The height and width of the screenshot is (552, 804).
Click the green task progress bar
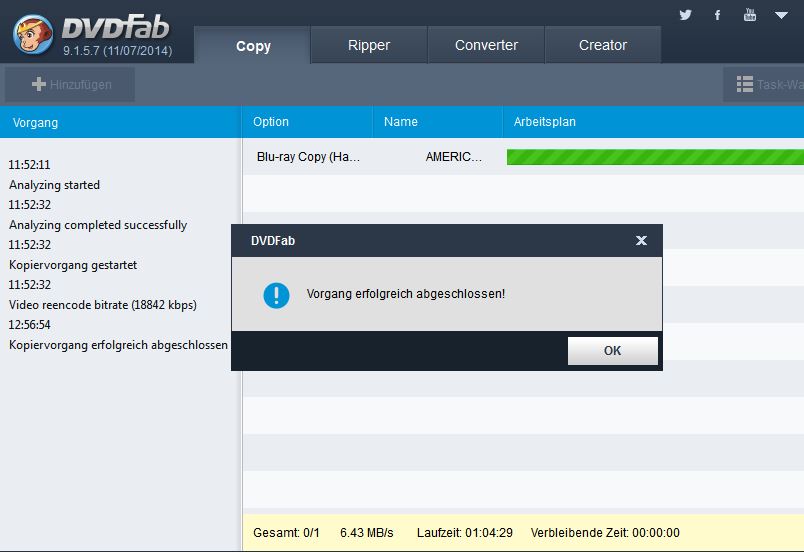655,157
